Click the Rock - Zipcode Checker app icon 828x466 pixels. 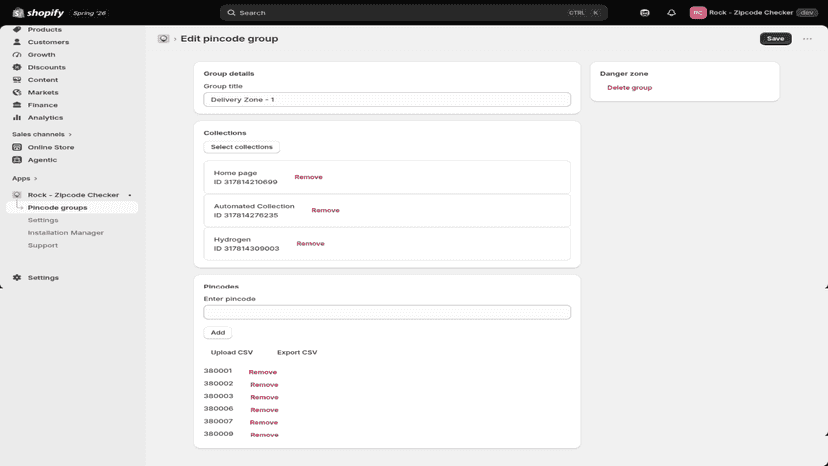tap(17, 195)
